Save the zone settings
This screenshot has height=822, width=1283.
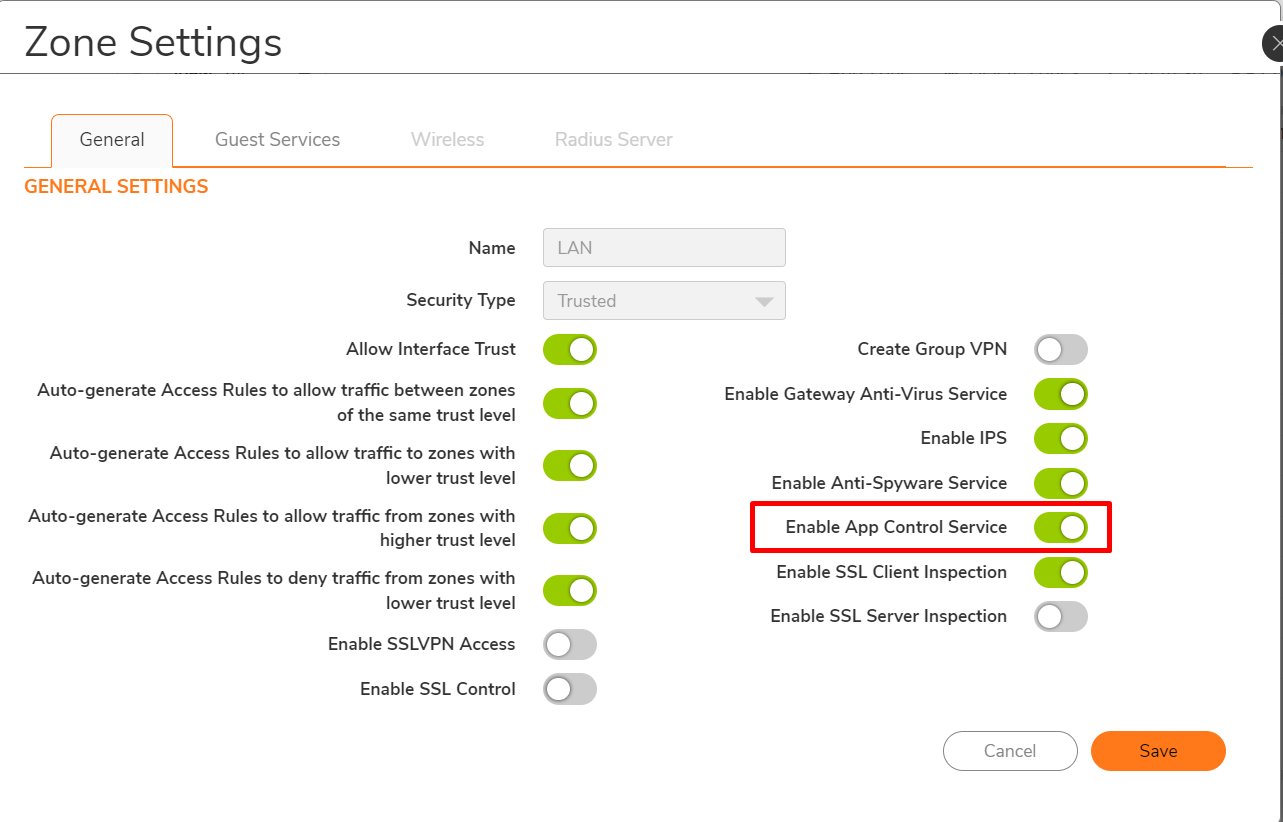[x=1158, y=751]
